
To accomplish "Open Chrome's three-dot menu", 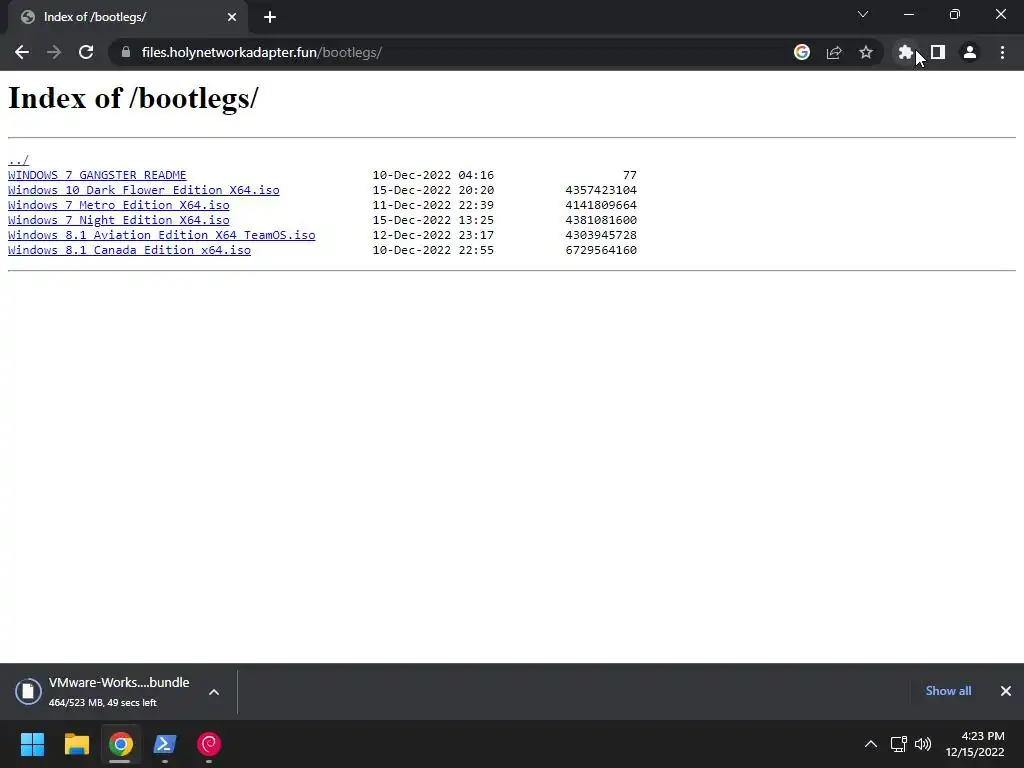I will (1002, 52).
